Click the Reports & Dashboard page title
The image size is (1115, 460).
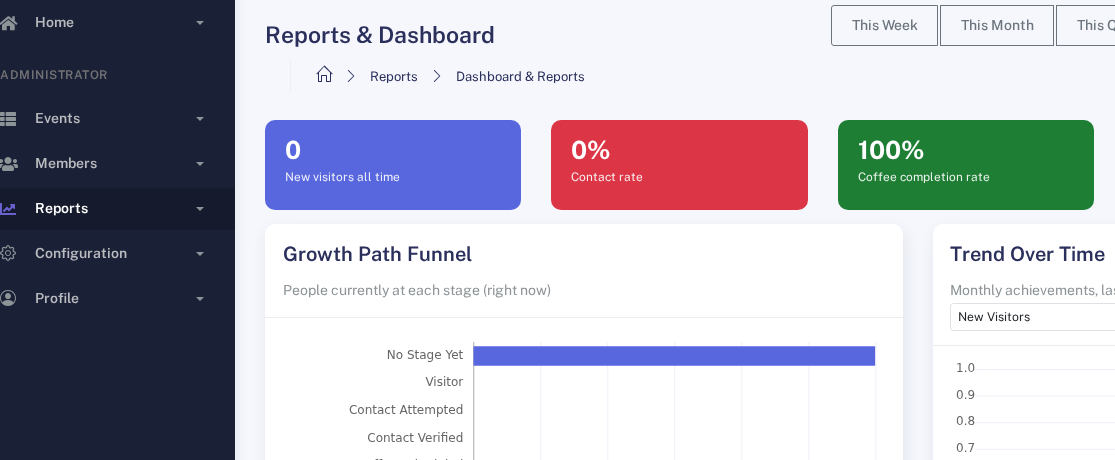point(380,35)
